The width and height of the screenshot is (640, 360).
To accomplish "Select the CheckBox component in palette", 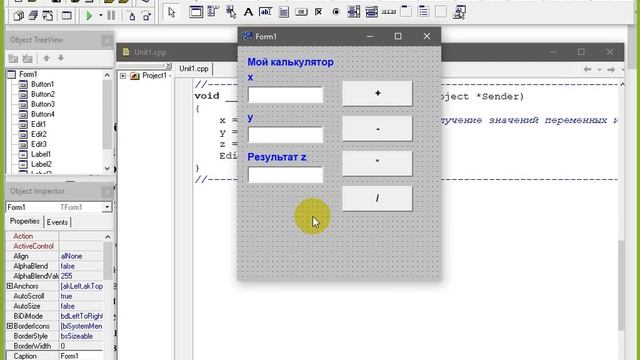I will point(318,12).
